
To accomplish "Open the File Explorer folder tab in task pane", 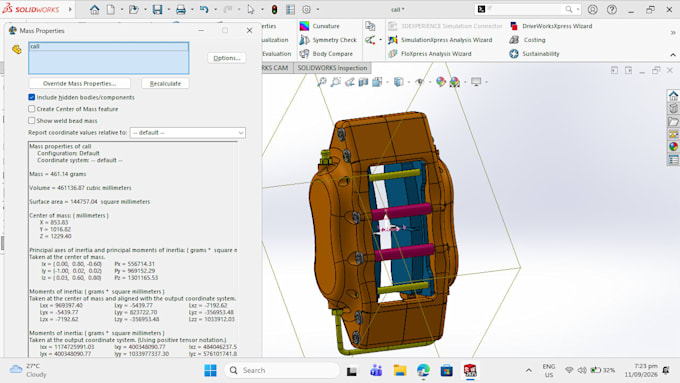I will pos(673,121).
